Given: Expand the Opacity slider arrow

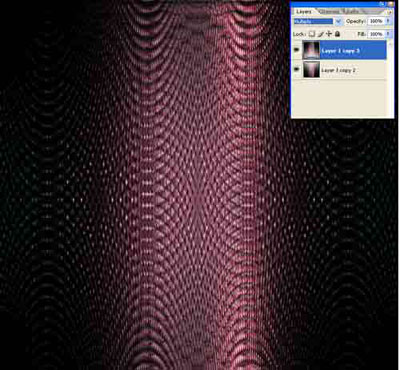Looking at the screenshot, I should pyautogui.click(x=388, y=21).
